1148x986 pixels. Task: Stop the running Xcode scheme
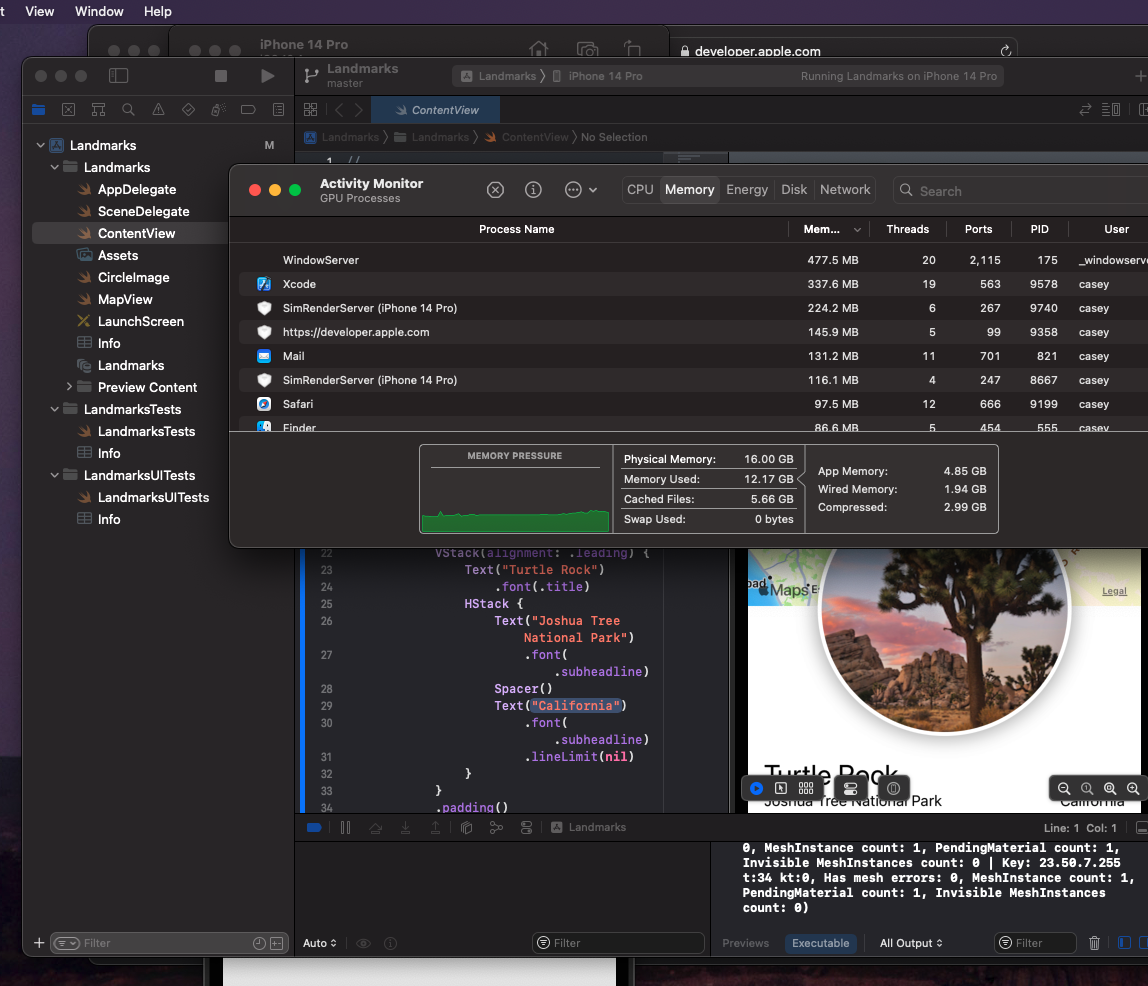click(221, 76)
